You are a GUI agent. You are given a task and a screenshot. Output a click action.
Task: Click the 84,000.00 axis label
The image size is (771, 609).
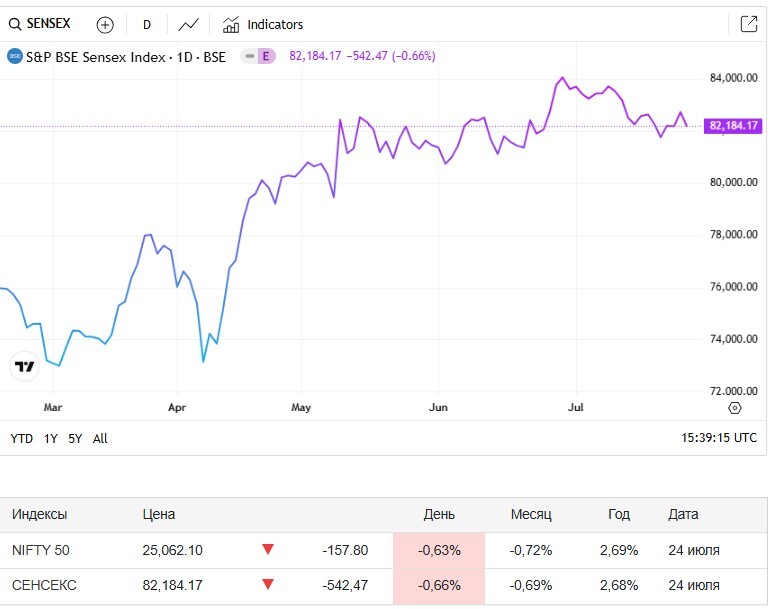coord(733,78)
